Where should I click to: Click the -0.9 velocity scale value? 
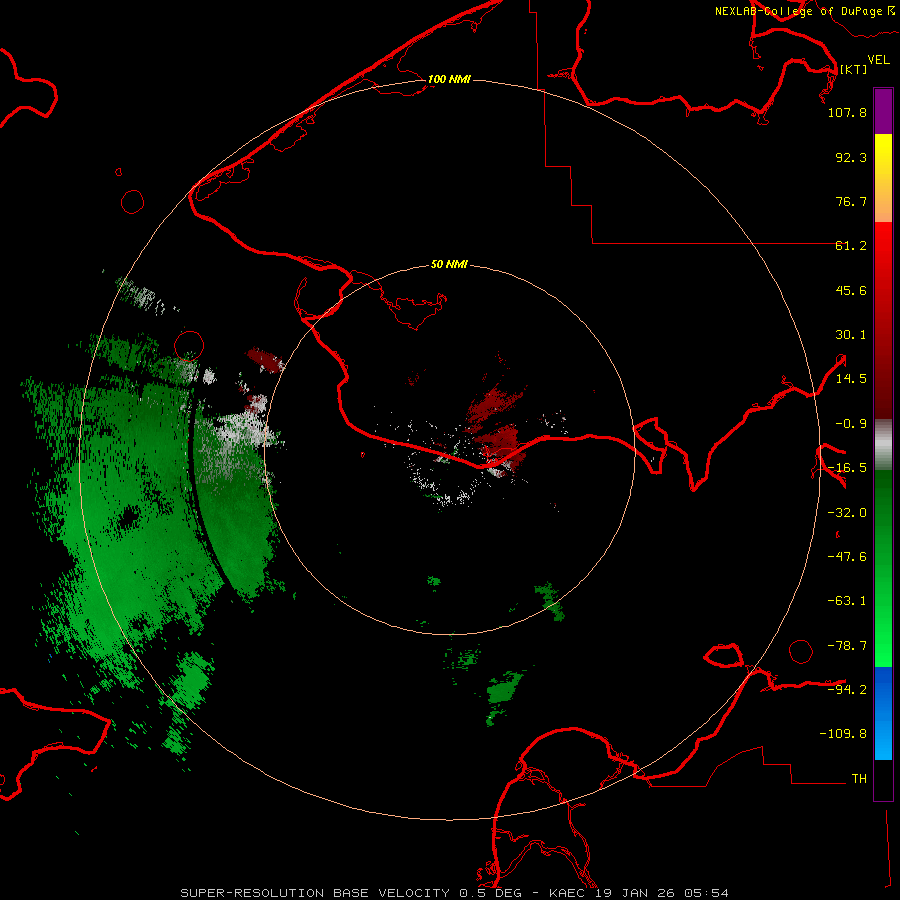(x=851, y=424)
